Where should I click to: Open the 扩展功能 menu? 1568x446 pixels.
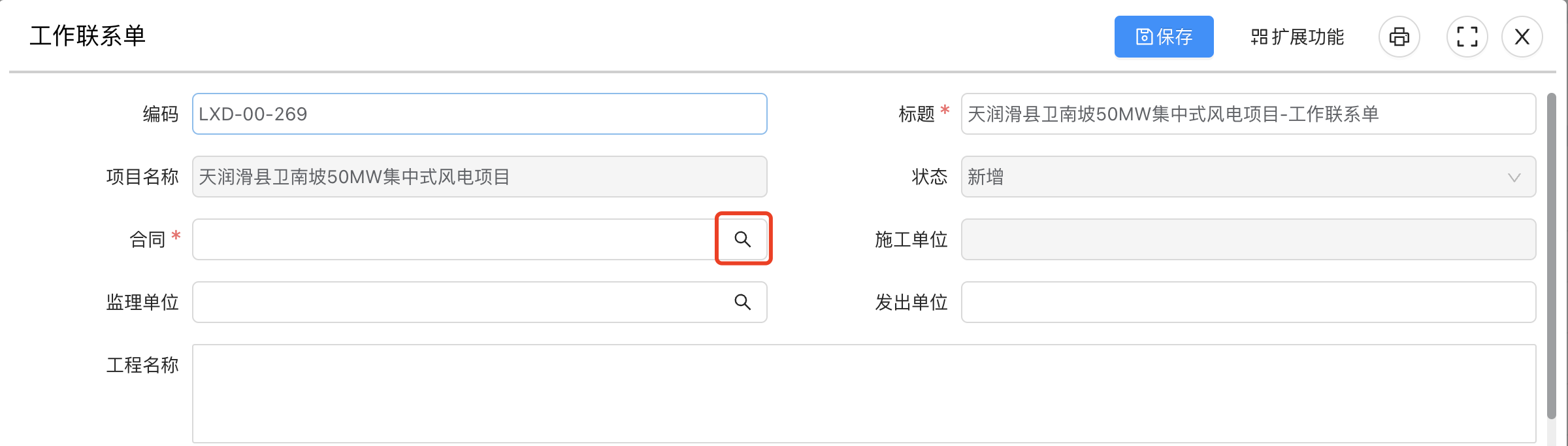pyautogui.click(x=1297, y=37)
